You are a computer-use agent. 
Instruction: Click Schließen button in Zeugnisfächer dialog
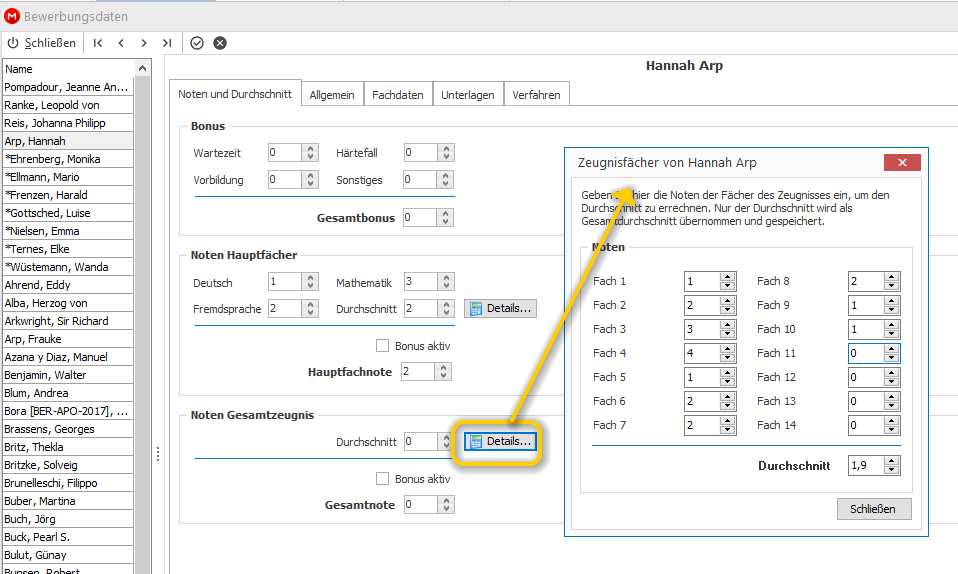(x=874, y=509)
